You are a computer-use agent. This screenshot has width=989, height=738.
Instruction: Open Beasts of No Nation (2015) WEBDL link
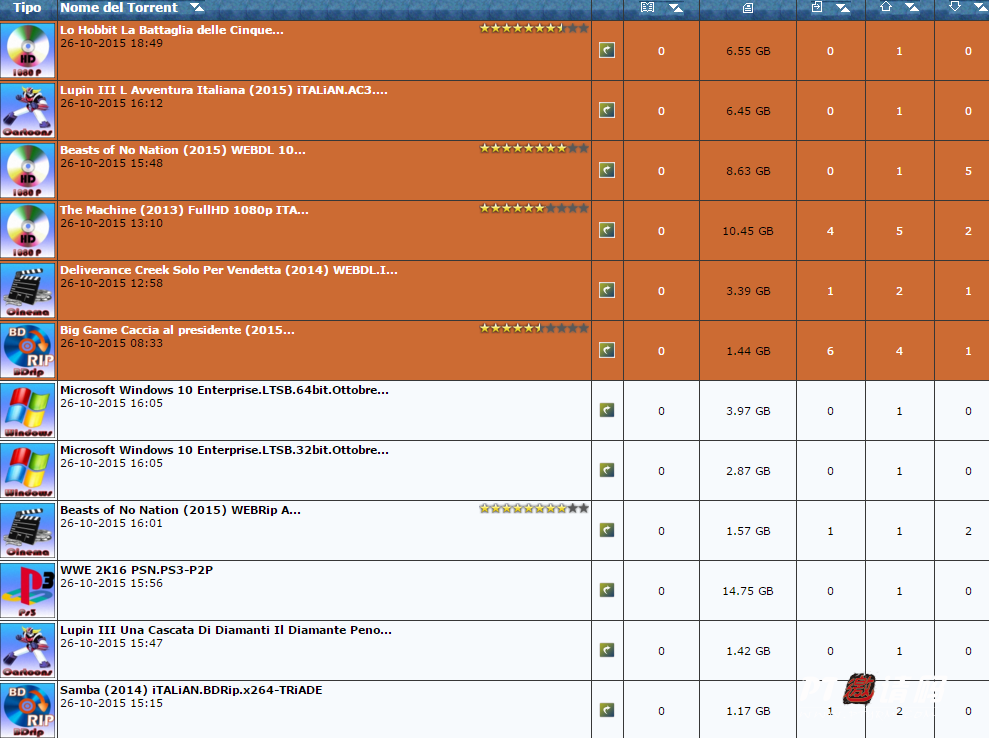183,149
